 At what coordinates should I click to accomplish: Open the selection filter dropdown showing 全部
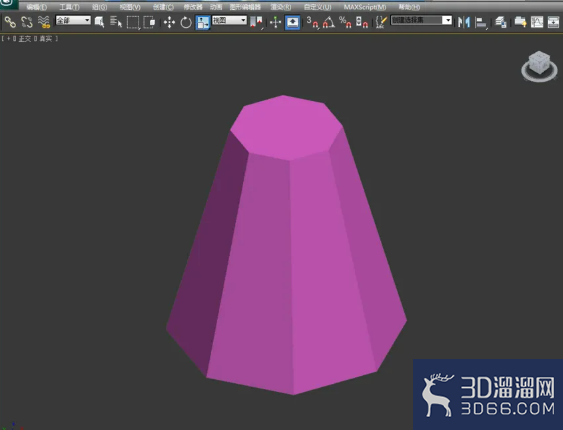click(73, 20)
